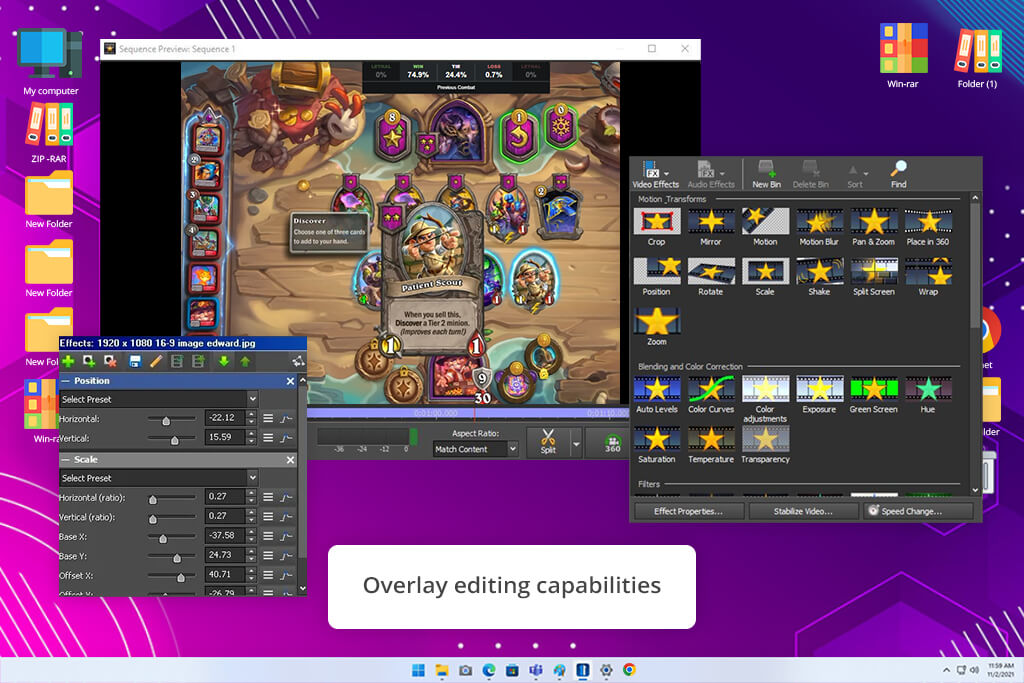This screenshot has height=683, width=1024.
Task: Toggle the 360 preview button
Action: click(x=613, y=443)
